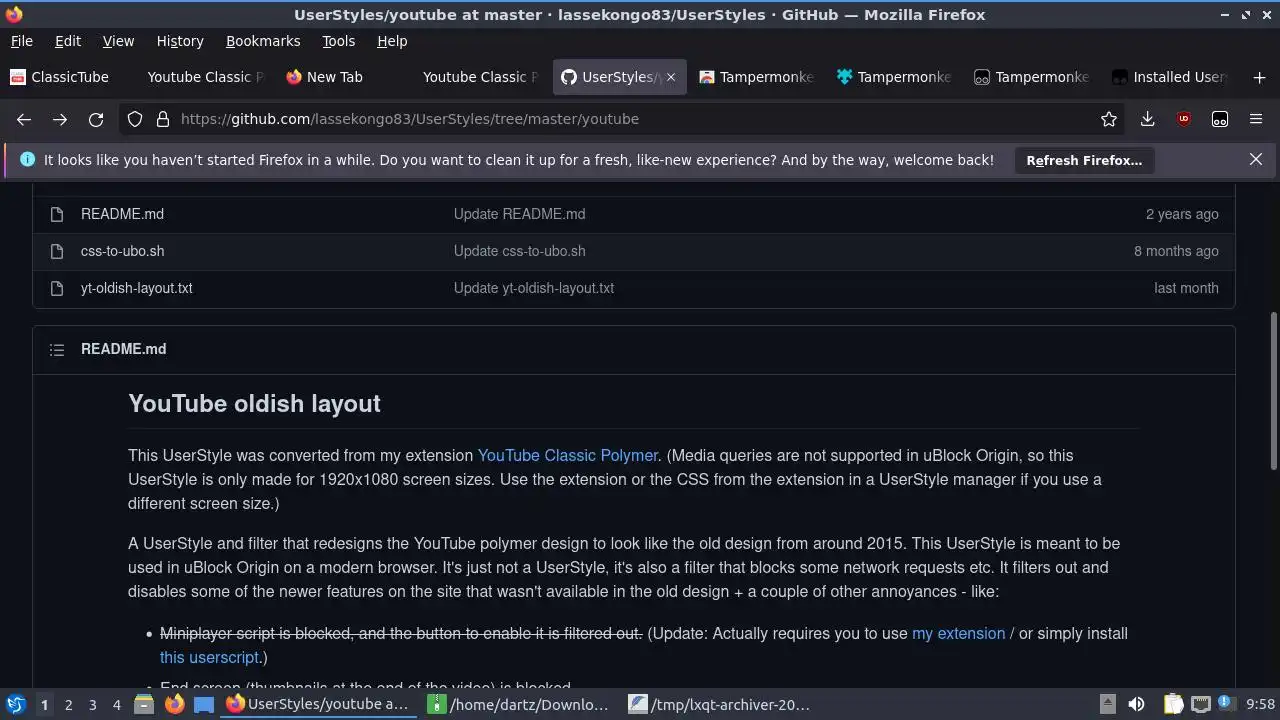Open commit 'Update yt-oldish-layout.txt'
This screenshot has width=1280, height=720.
(534, 288)
